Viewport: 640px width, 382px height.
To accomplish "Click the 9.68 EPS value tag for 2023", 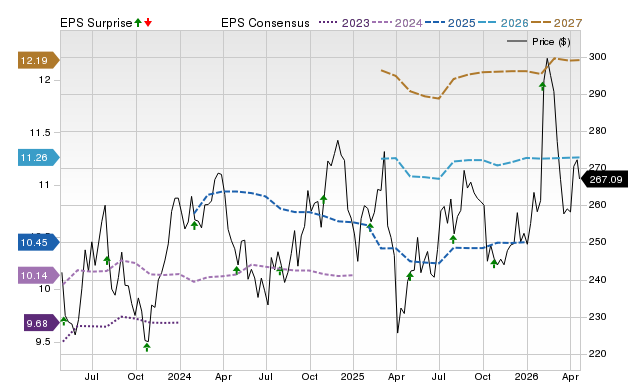I will (x=42, y=323).
